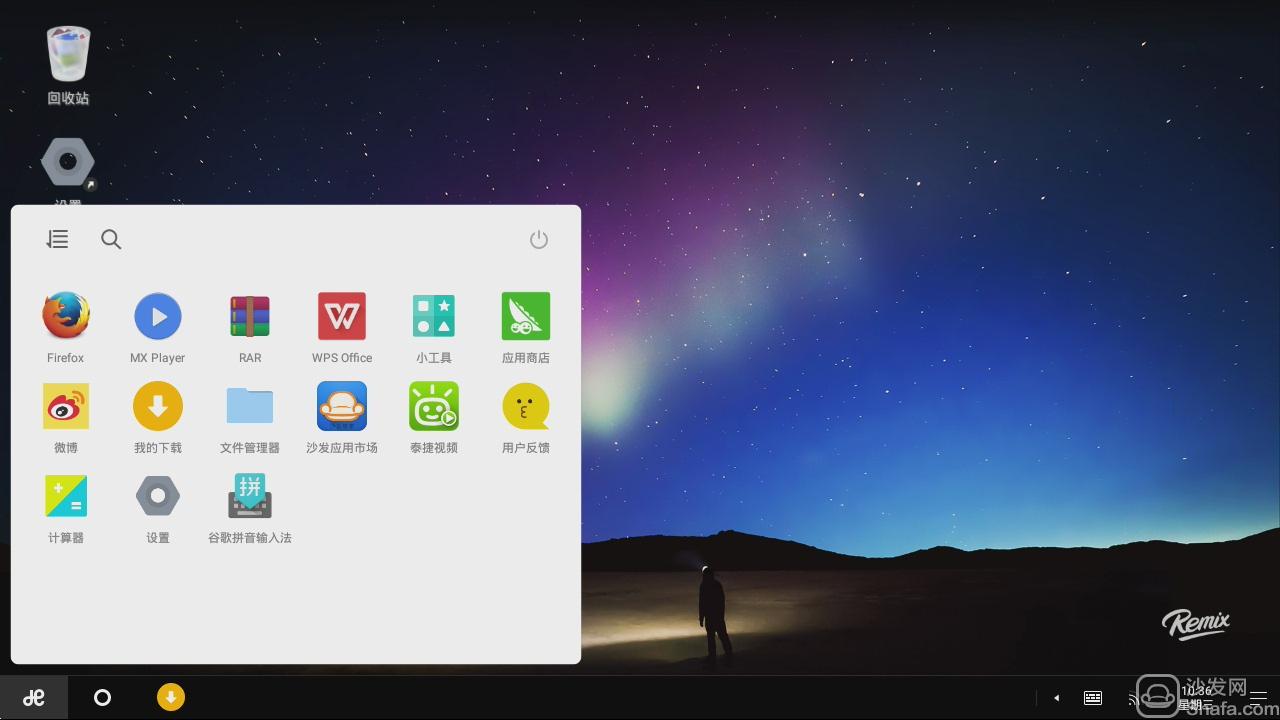Open 谷歌拼音输入法 input method
This screenshot has width=1280, height=720.
(x=250, y=497)
